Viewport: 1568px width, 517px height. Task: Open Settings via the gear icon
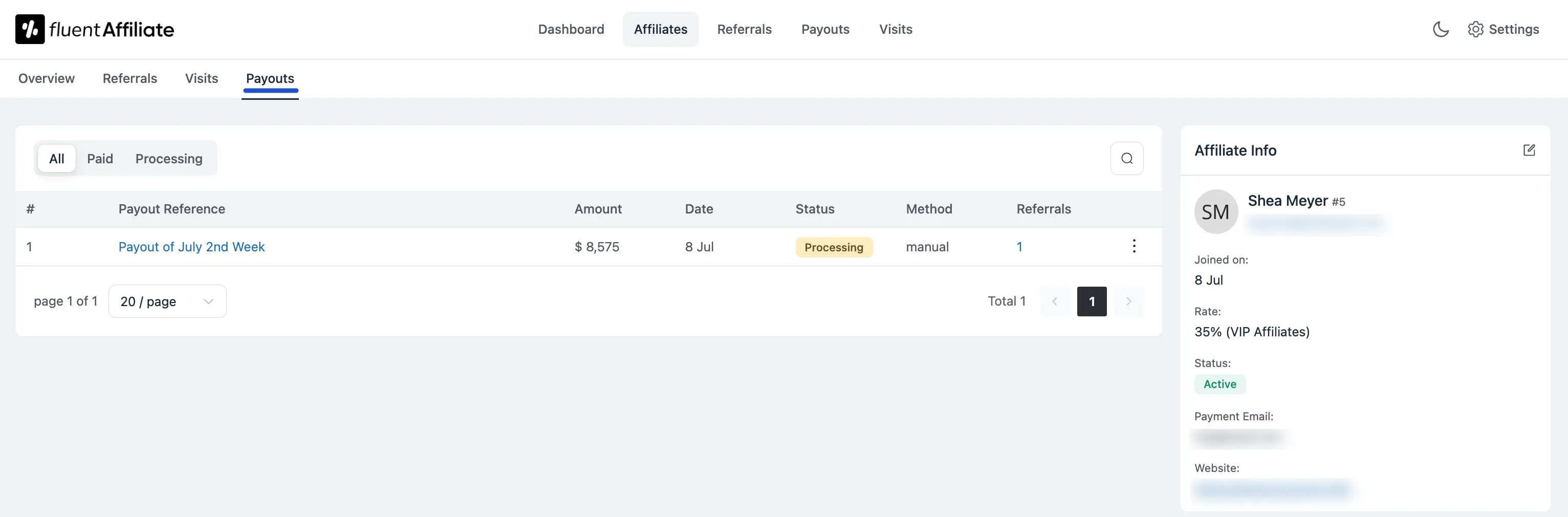tap(1475, 29)
